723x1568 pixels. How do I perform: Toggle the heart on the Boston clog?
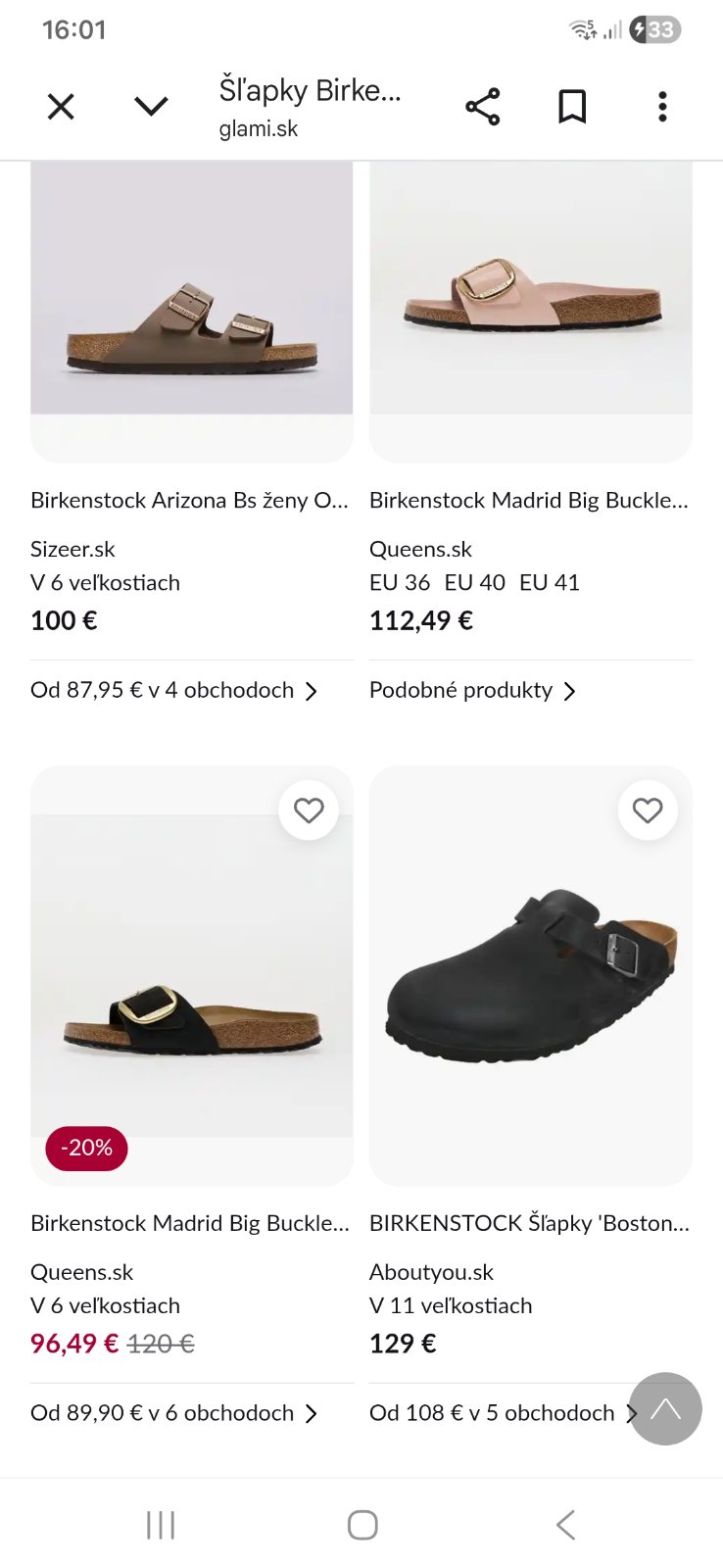648,810
